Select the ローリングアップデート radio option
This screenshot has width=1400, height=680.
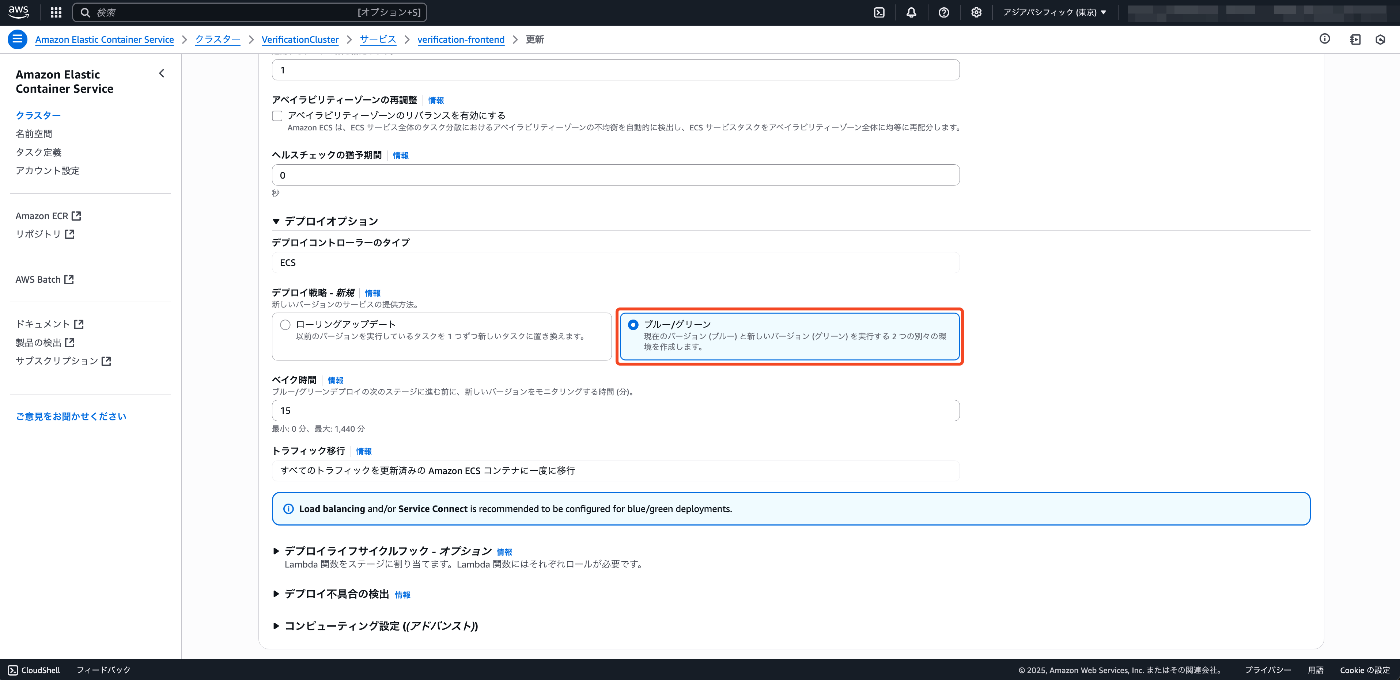[285, 325]
